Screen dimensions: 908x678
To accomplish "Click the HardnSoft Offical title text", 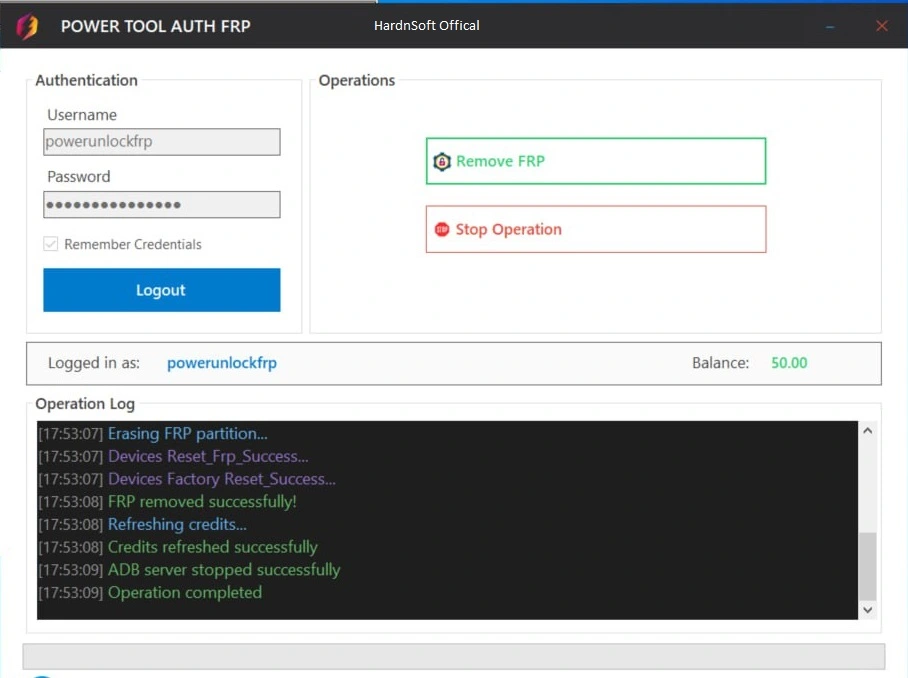I will [426, 25].
